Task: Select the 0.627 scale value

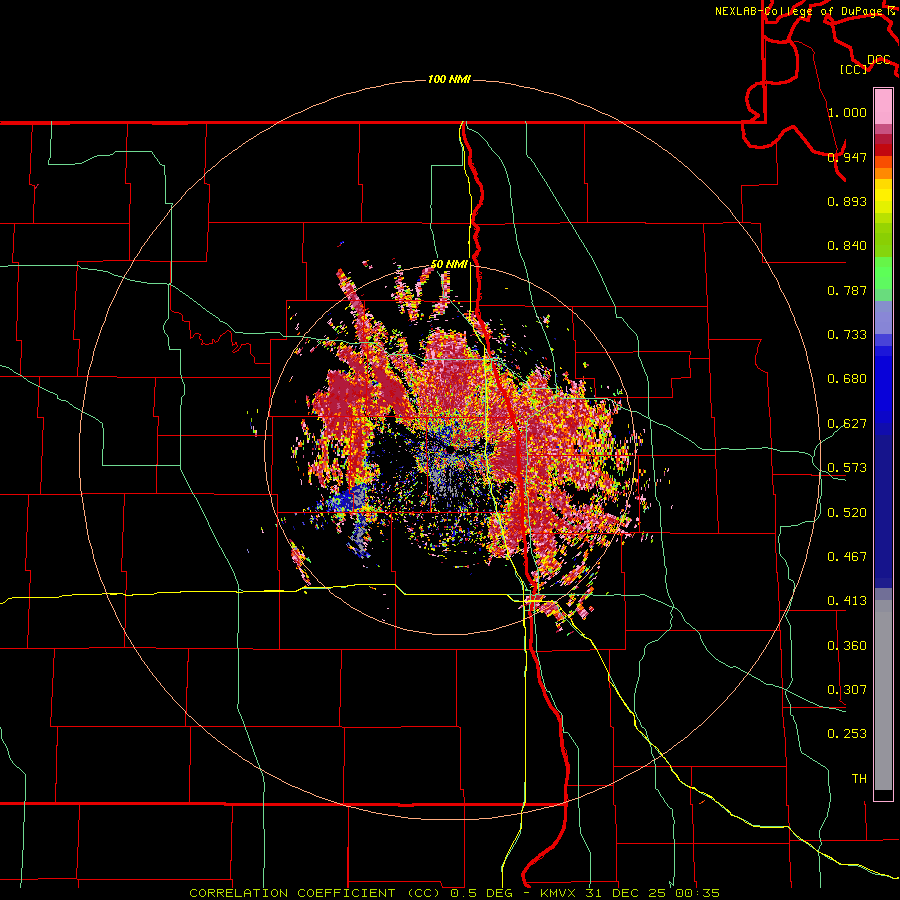Action: tap(847, 423)
